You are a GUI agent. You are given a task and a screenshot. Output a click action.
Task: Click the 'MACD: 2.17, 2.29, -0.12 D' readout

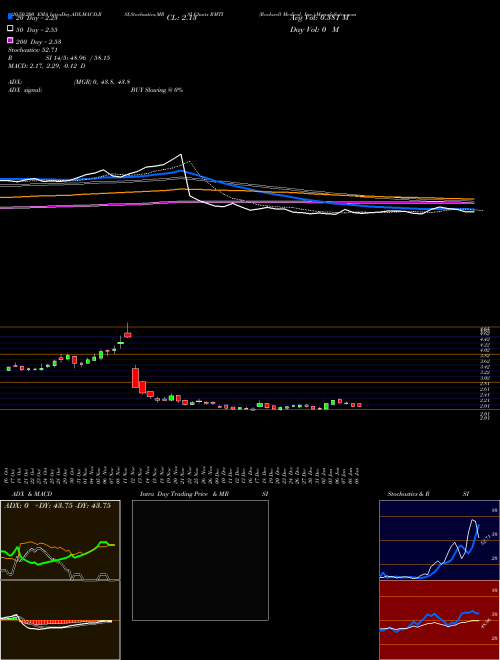[47, 66]
